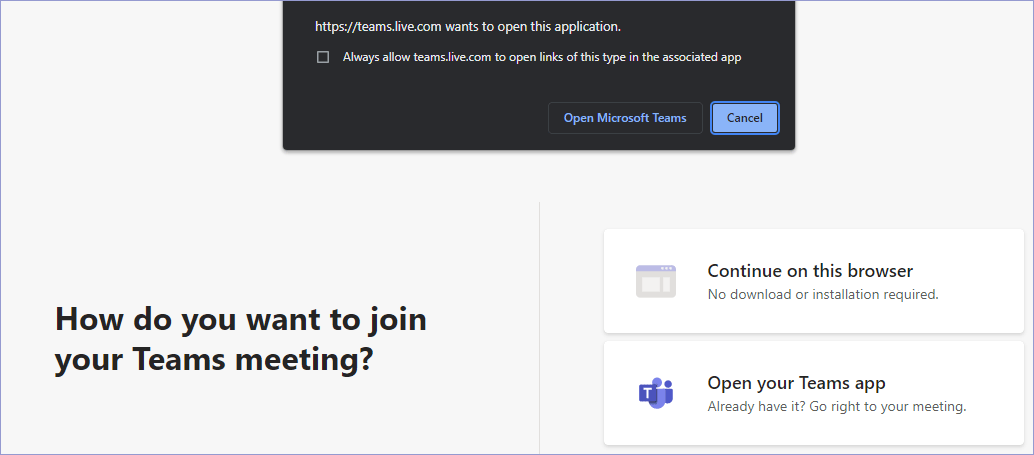Click 'No download or installation required.' text
The image size is (1034, 455).
822,294
